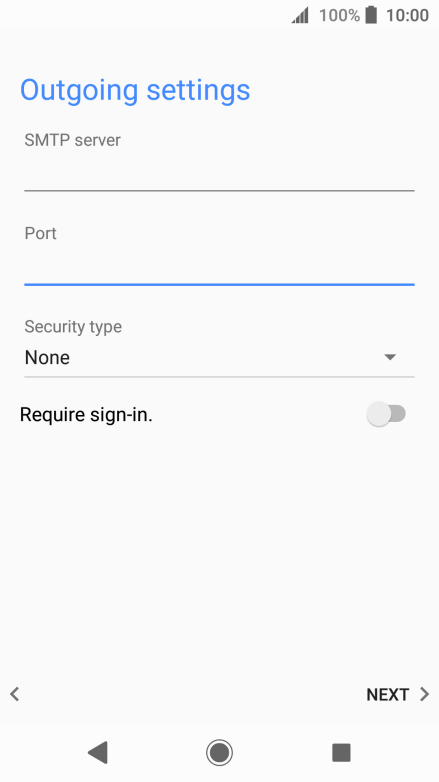Tap the battery icon in status bar

tap(371, 15)
